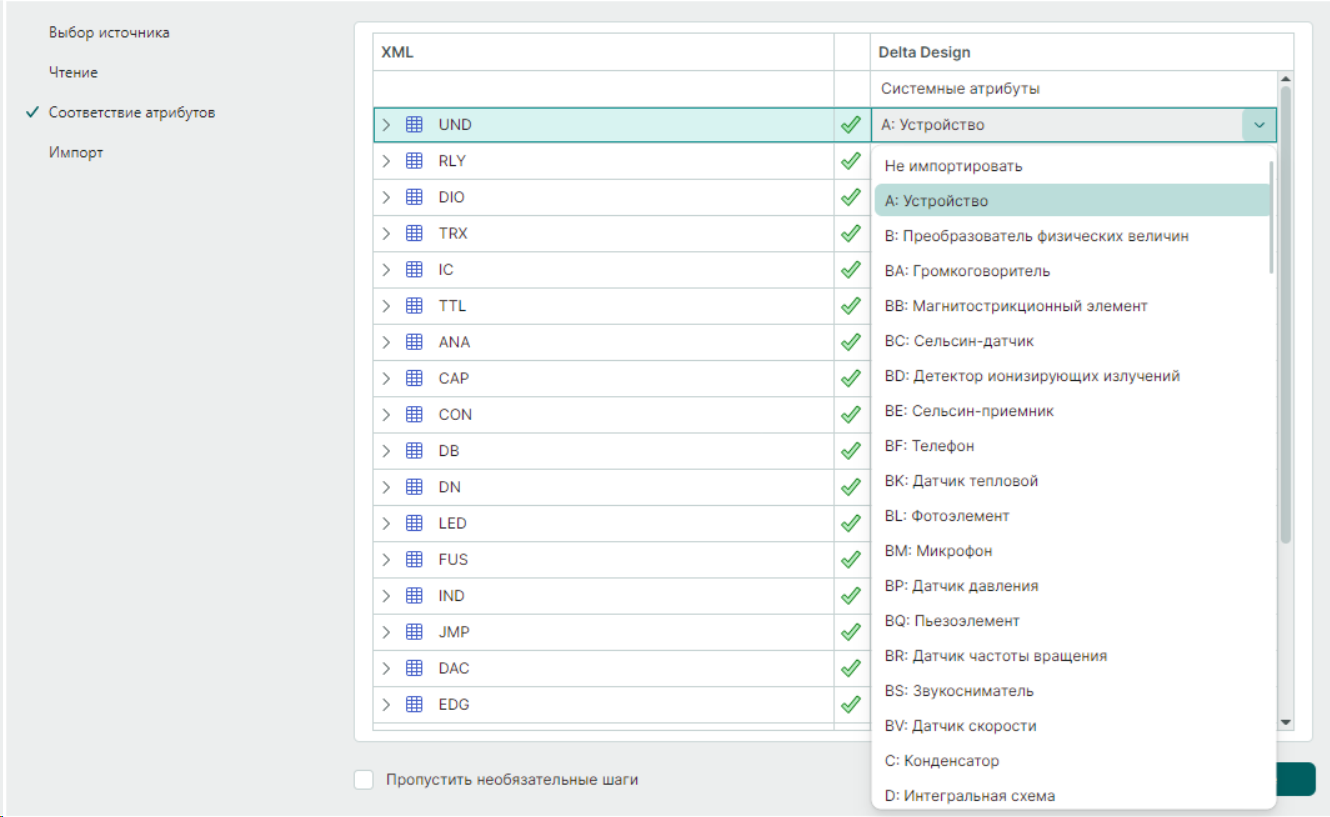Enable 'Пропустить необязательные шаги' checkbox
The image size is (1330, 817).
click(364, 779)
